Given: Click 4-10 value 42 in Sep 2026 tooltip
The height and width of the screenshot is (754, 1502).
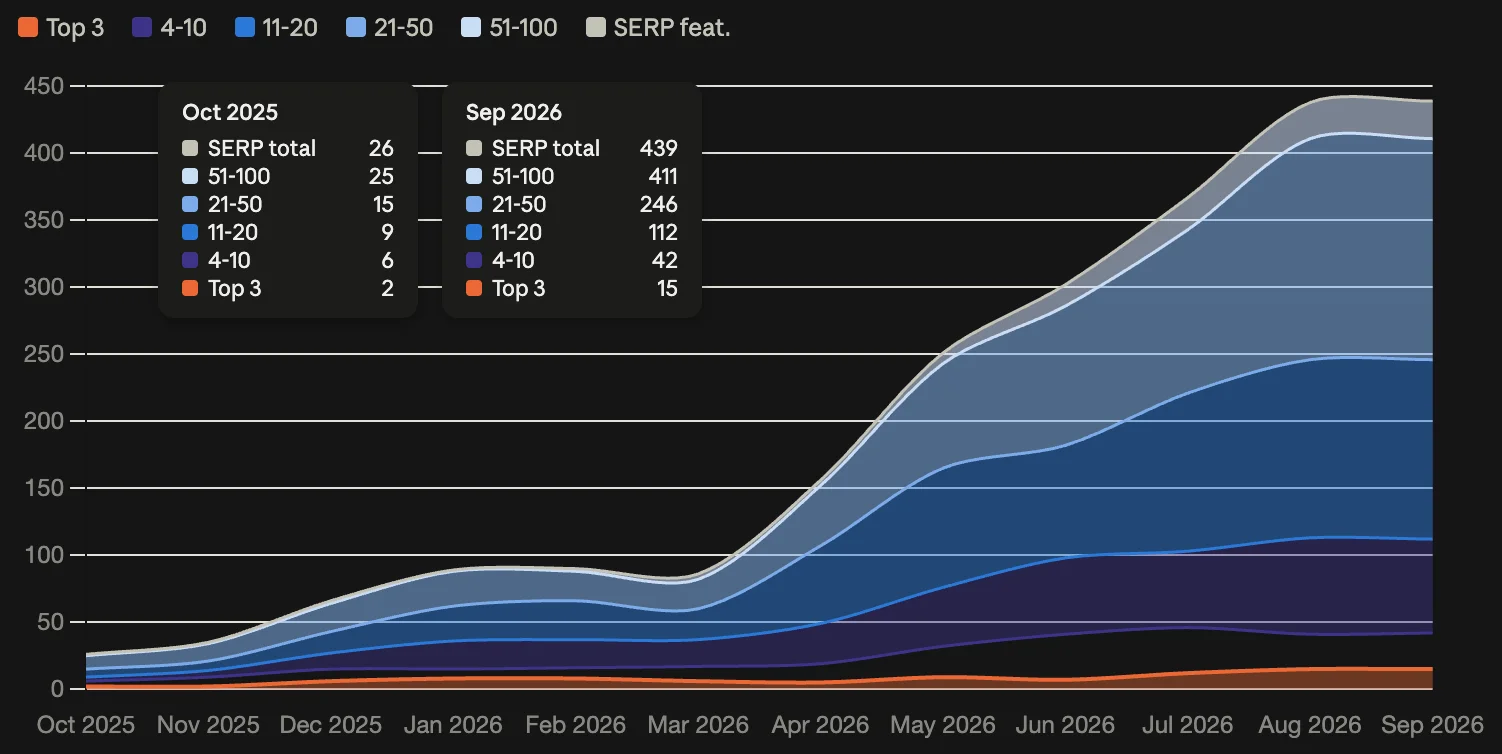Looking at the screenshot, I should click(x=665, y=260).
